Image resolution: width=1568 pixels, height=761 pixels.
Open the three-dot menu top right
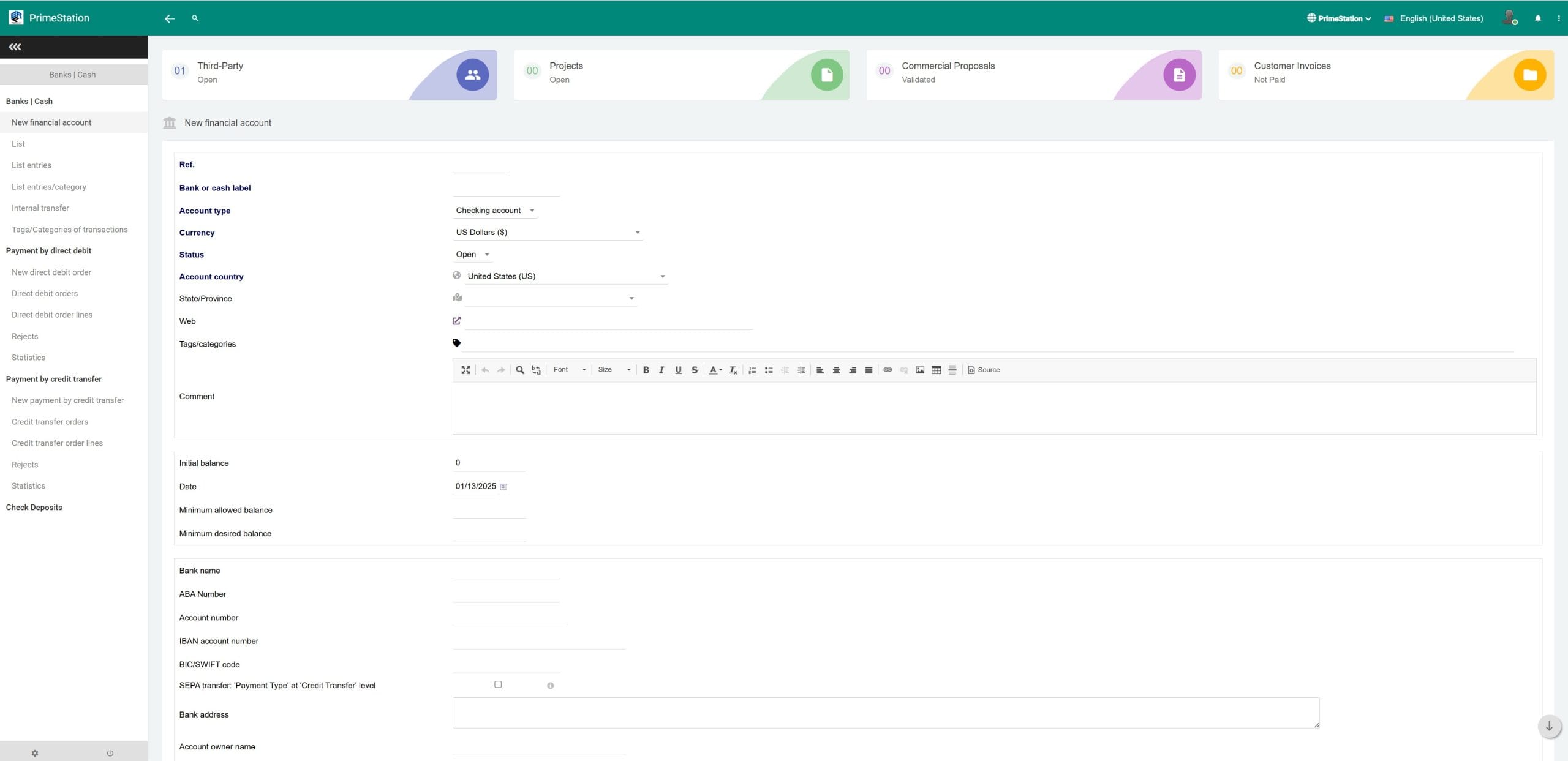1559,18
